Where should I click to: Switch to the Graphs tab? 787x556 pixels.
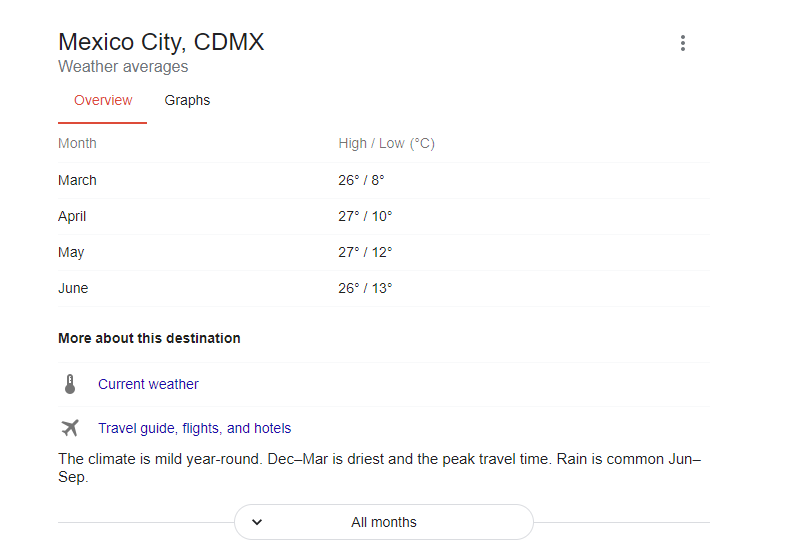coord(187,100)
